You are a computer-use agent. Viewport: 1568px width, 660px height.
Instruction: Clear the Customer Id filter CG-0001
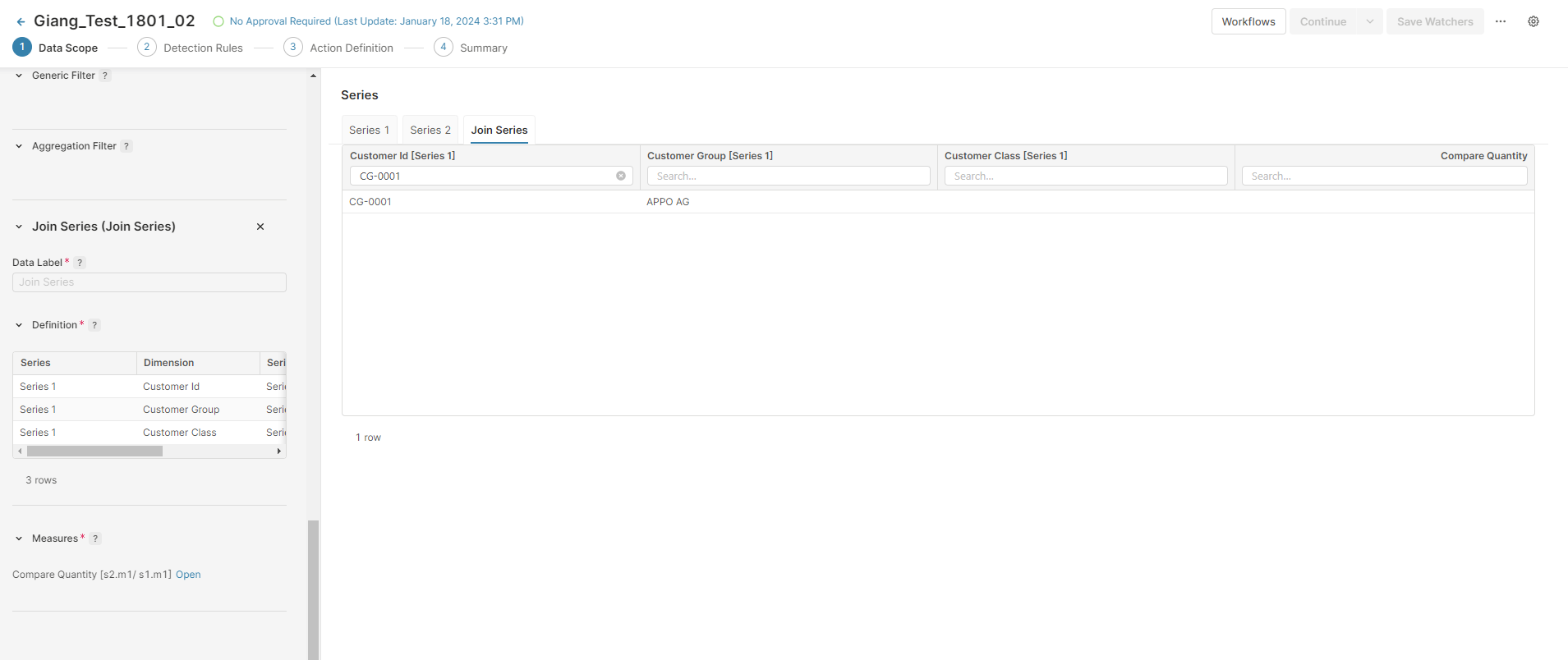coord(621,176)
